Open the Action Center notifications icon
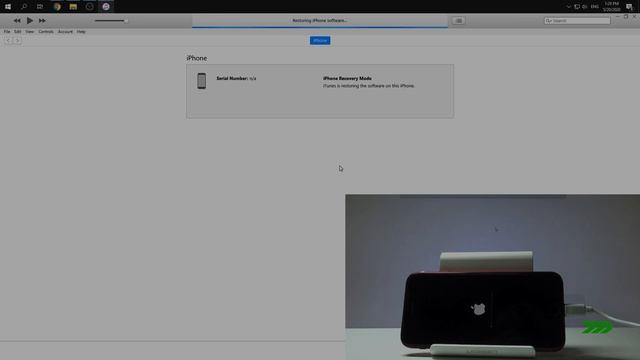Screen dimensions: 640x360 tap(629, 7)
